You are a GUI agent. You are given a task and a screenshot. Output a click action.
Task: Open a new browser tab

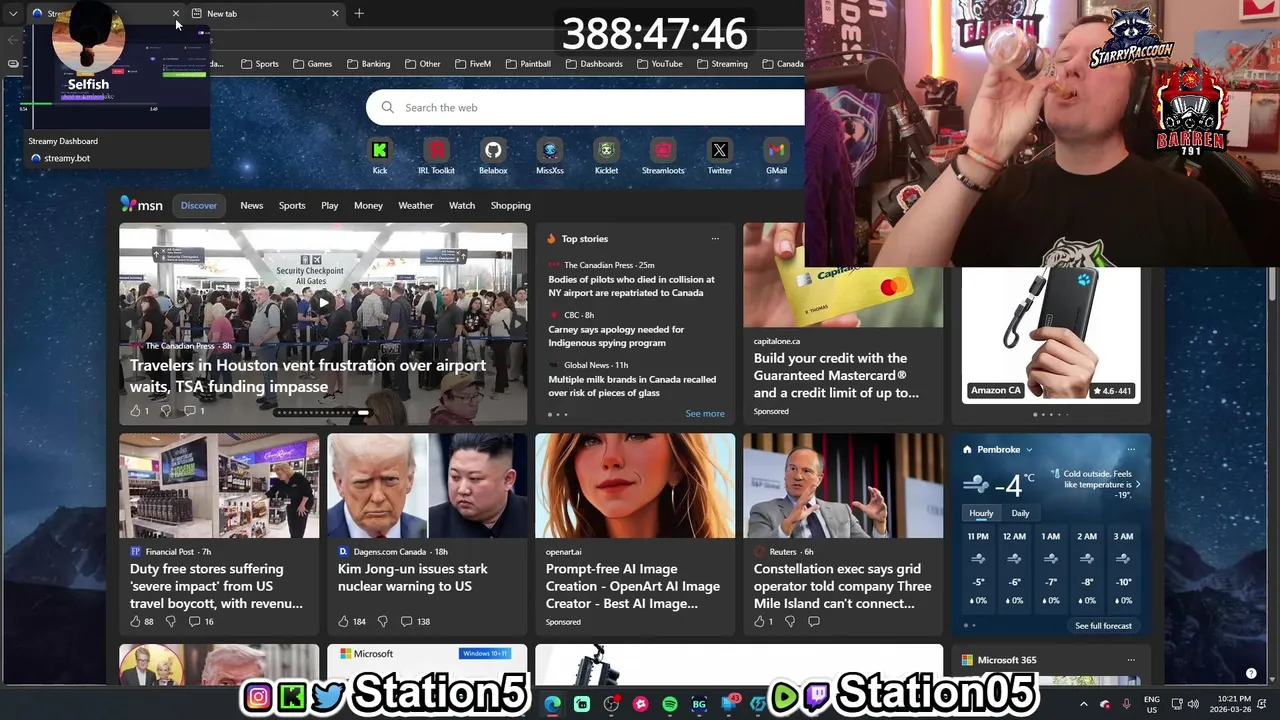(359, 13)
